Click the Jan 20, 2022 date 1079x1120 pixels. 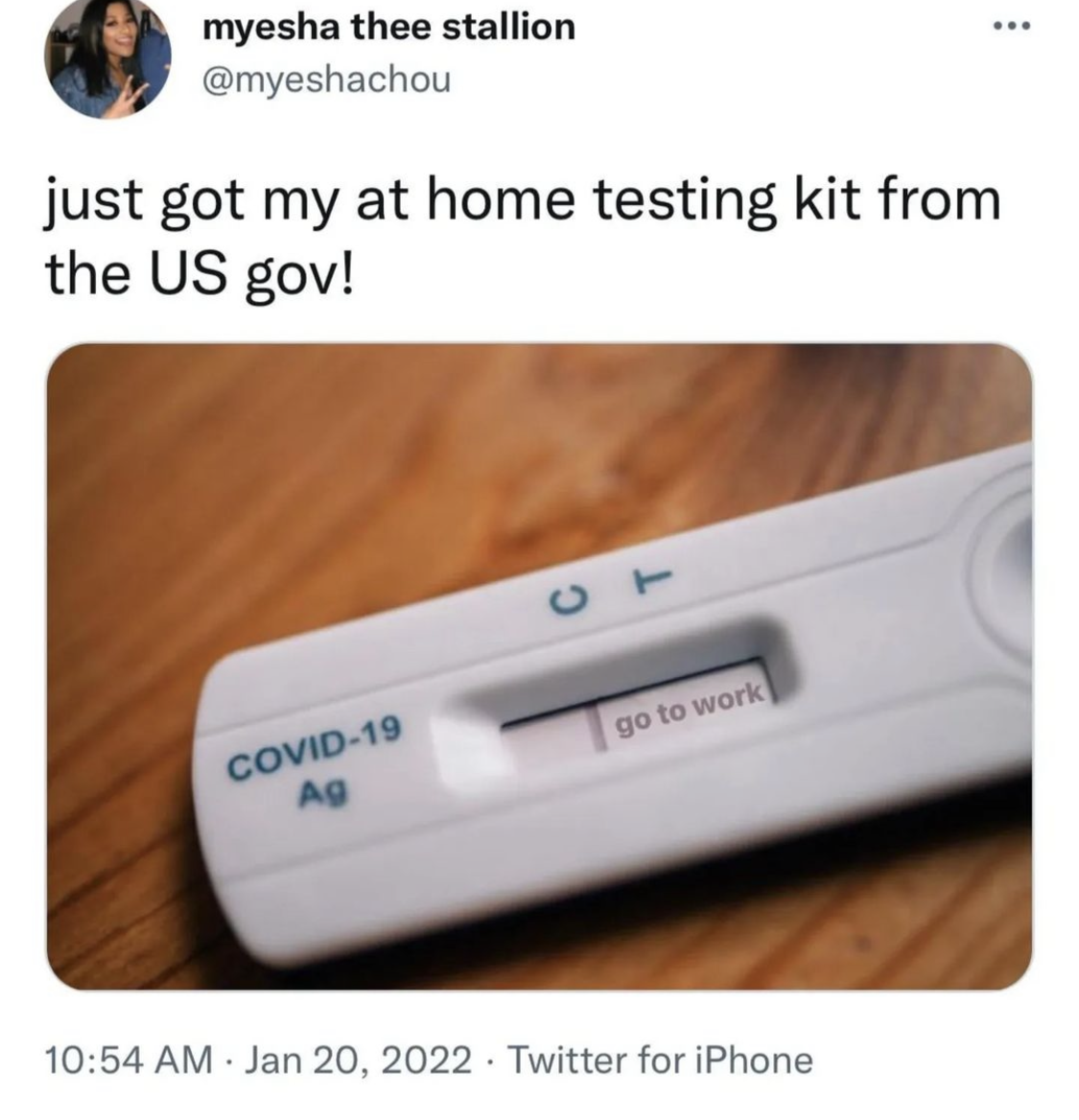358,1060
